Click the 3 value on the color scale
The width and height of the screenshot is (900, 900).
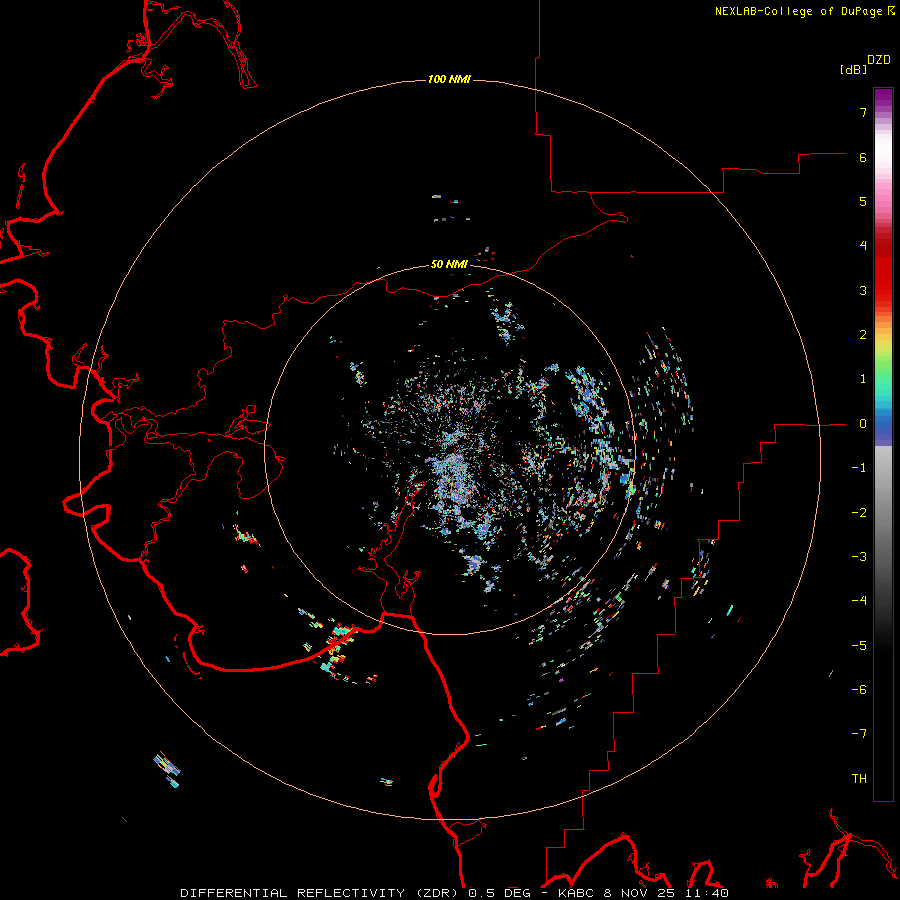tap(863, 290)
